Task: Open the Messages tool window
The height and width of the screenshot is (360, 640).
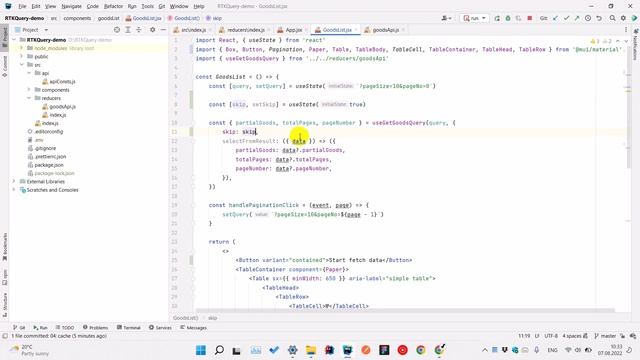Action: pyautogui.click(x=194, y=327)
